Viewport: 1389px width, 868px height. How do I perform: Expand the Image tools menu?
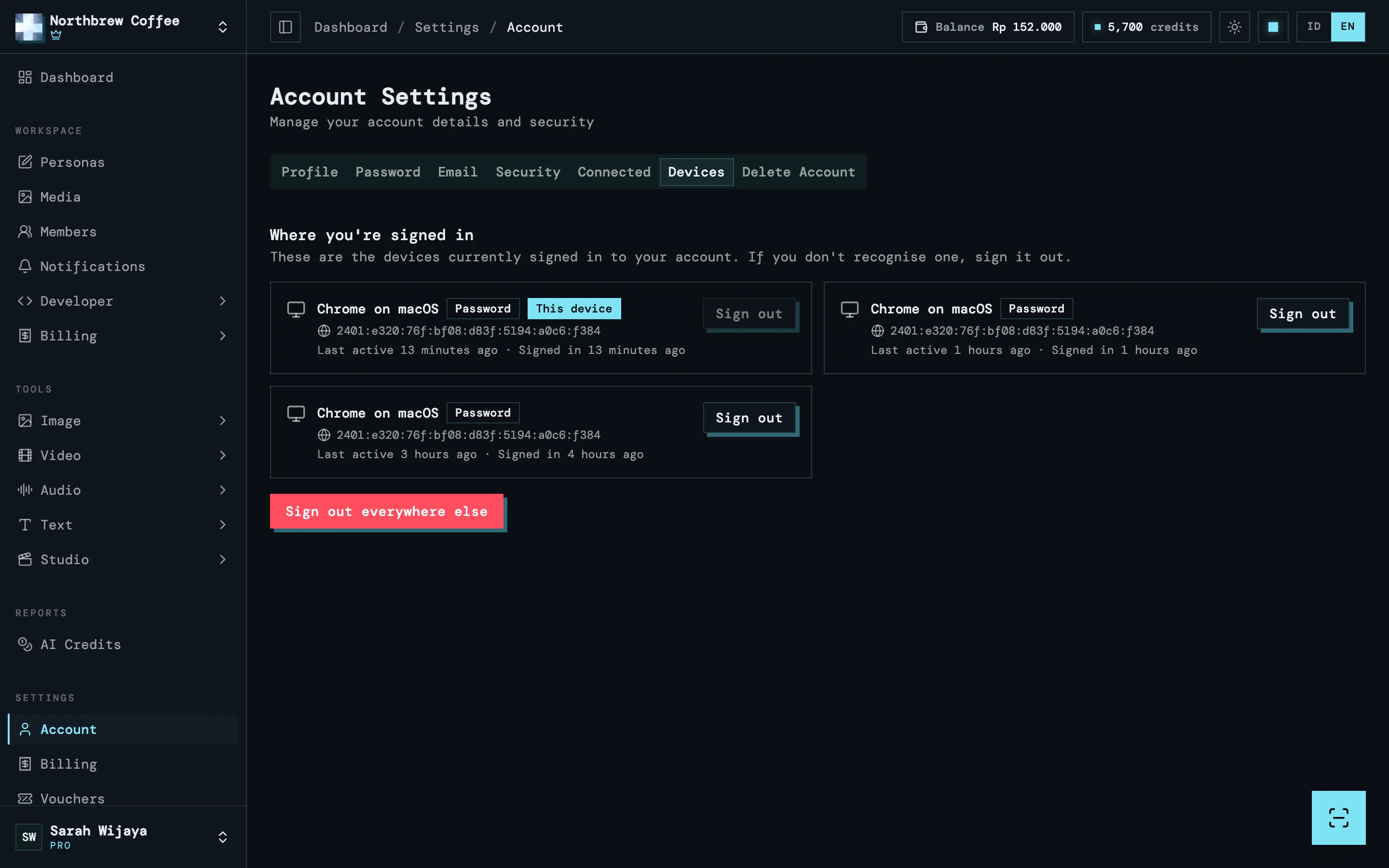click(123, 420)
